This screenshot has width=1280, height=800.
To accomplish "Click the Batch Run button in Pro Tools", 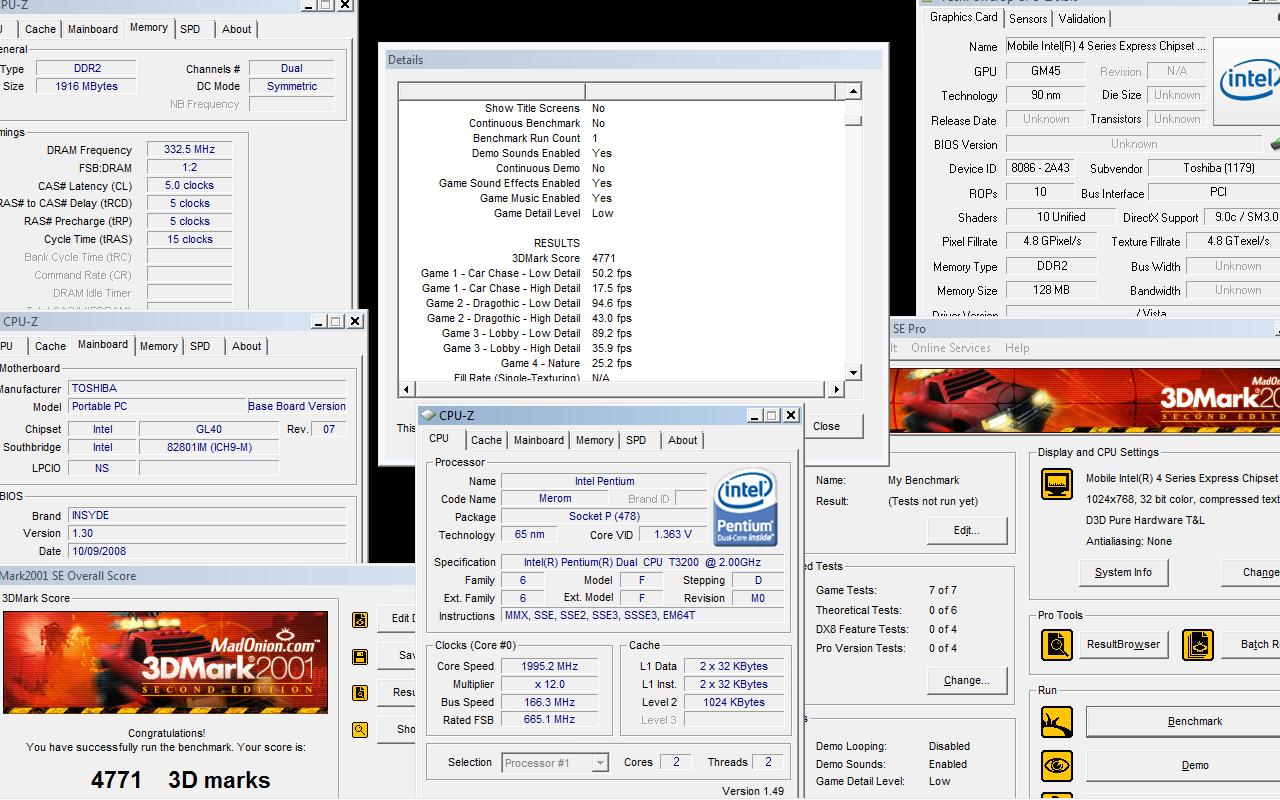I will pyautogui.click(x=1250, y=645).
